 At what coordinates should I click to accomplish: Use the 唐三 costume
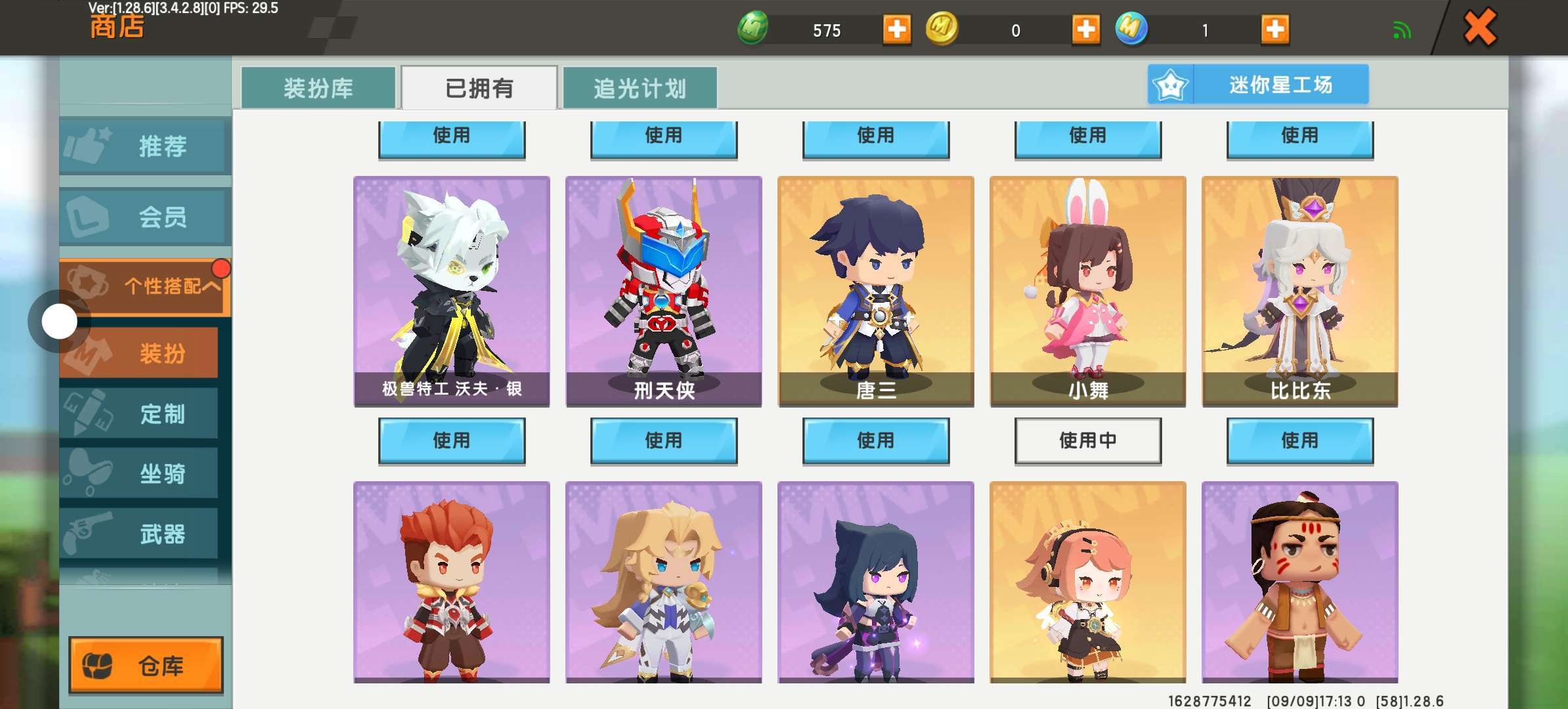[876, 440]
